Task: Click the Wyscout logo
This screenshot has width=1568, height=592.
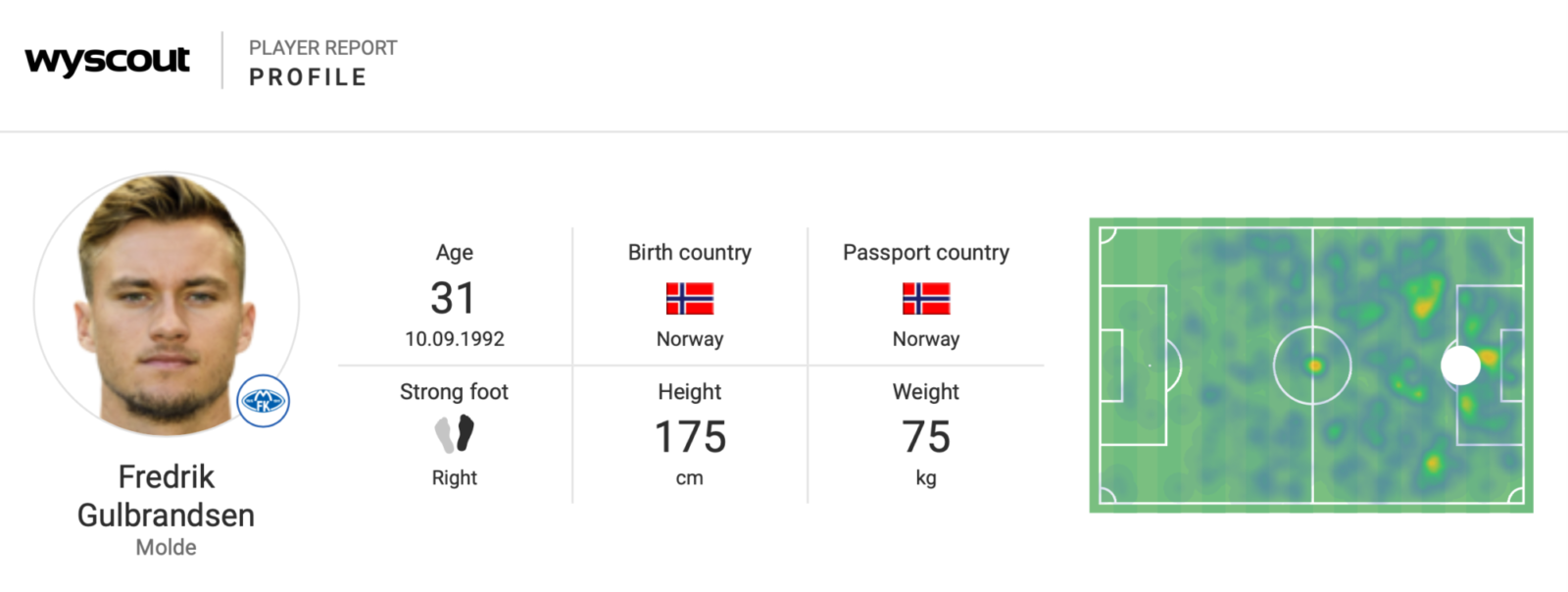Action: click(x=107, y=61)
